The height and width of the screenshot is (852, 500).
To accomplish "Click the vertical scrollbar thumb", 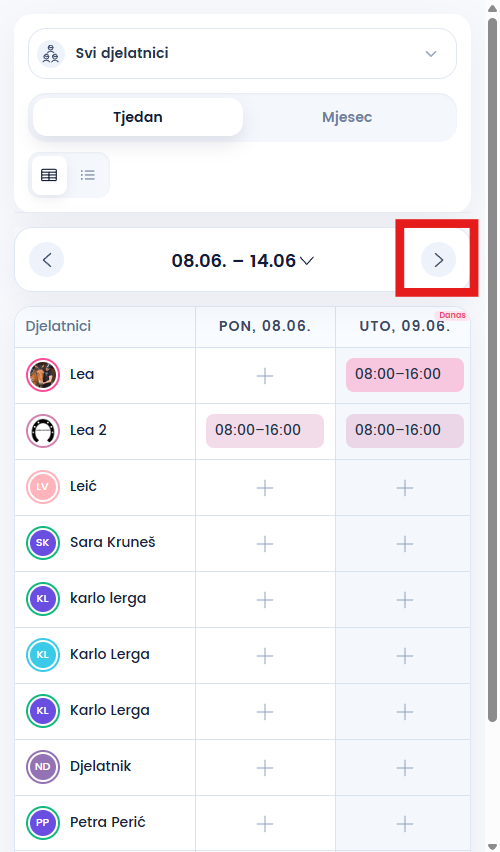I will point(492,369).
